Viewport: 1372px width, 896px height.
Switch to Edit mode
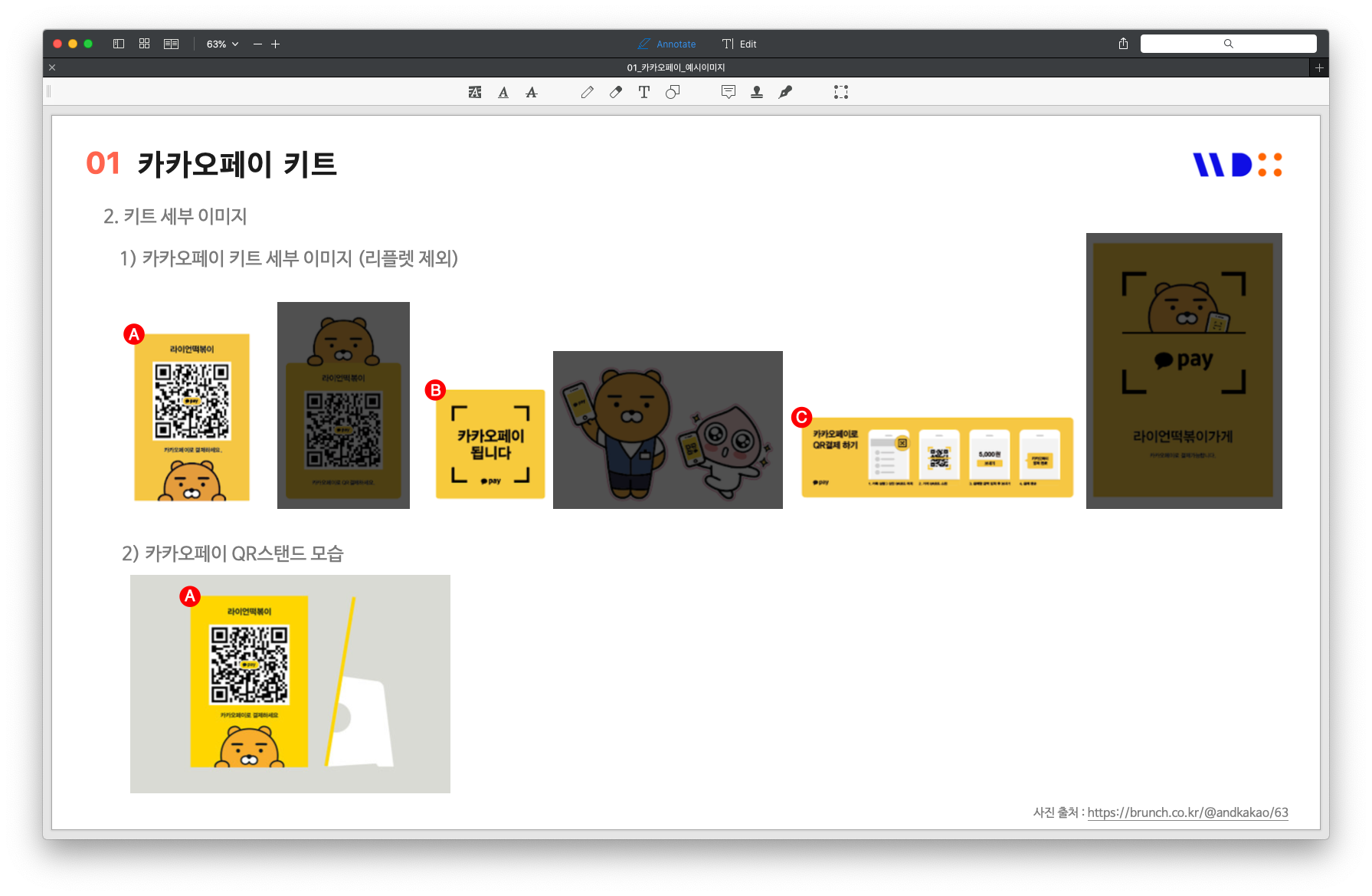click(739, 44)
